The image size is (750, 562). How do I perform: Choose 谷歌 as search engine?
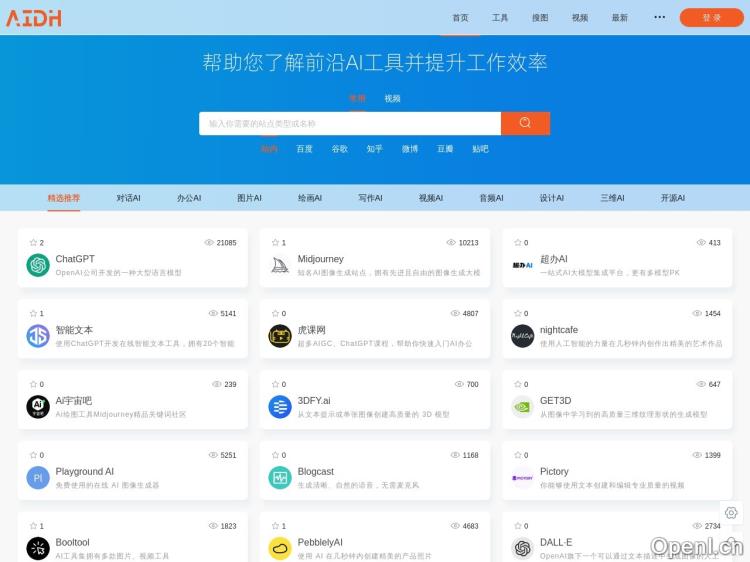[x=340, y=149]
